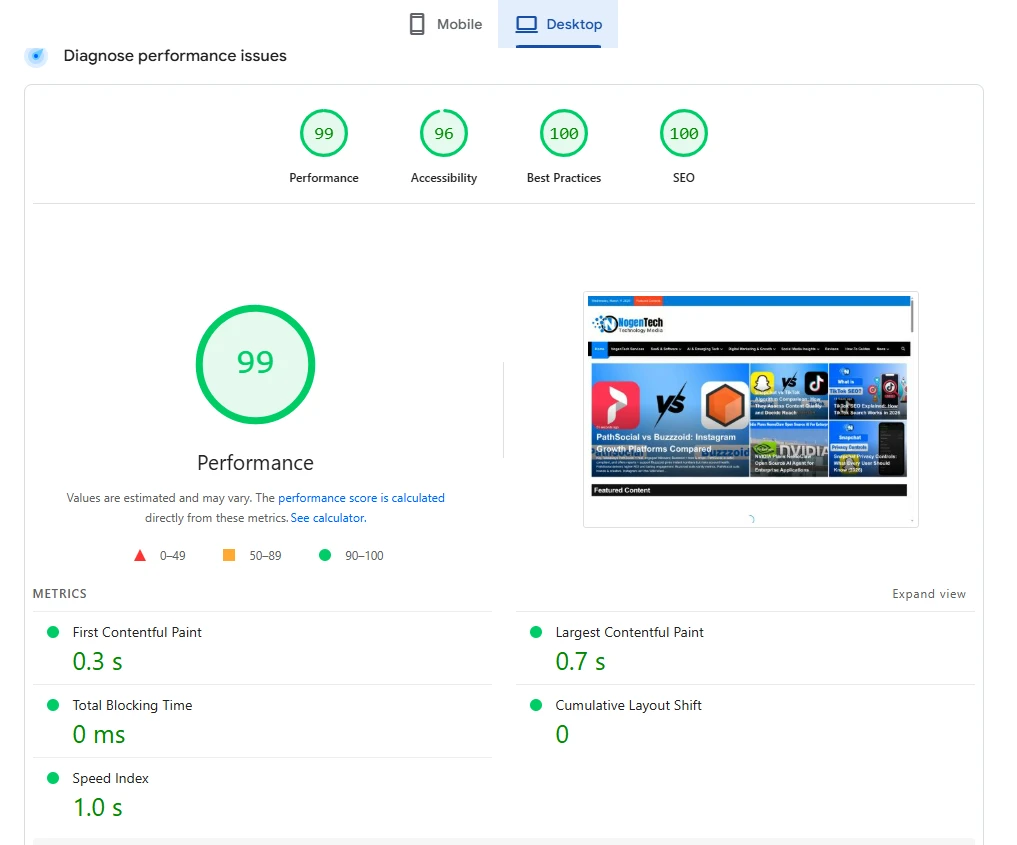Viewport: 1017px width, 845px height.
Task: Click the '0.3 s' value
Action: (97, 661)
